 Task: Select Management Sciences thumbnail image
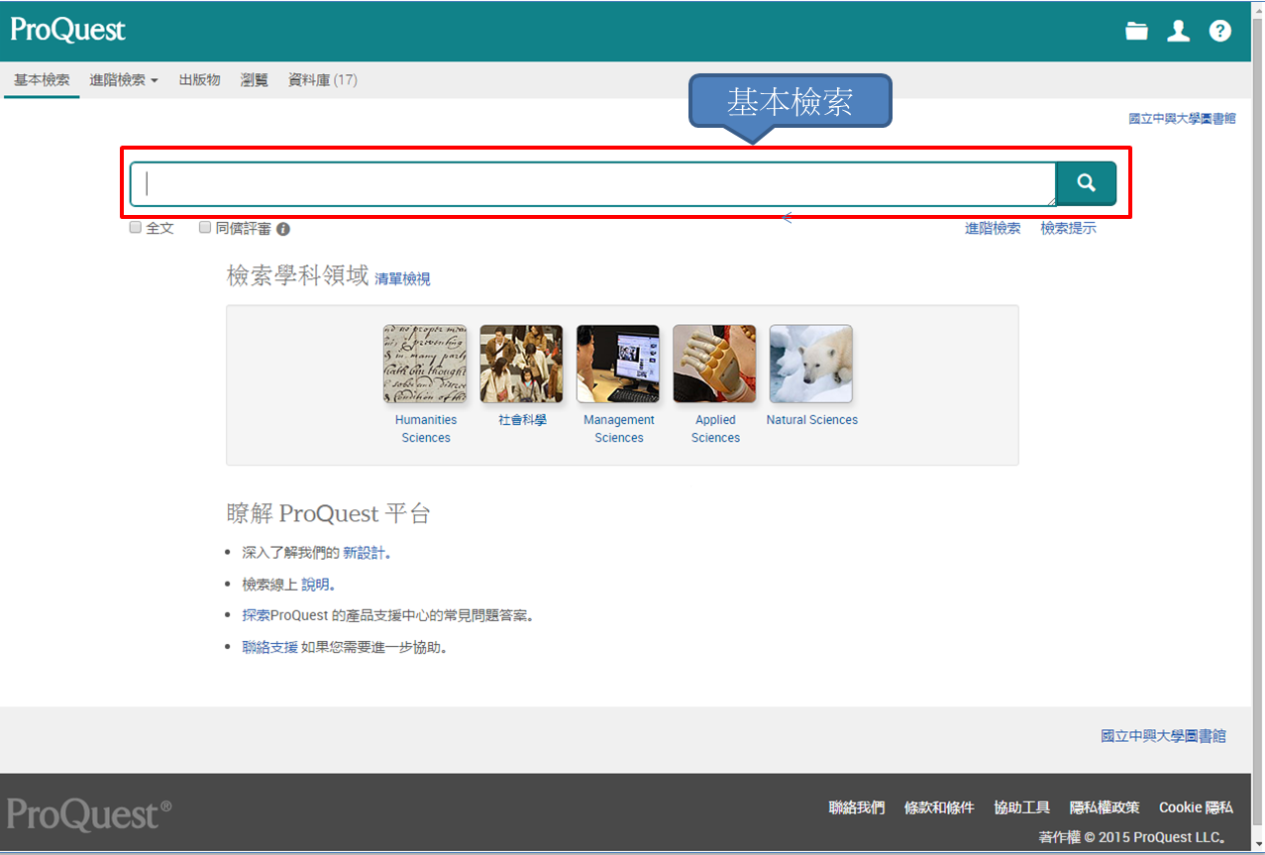[618, 364]
